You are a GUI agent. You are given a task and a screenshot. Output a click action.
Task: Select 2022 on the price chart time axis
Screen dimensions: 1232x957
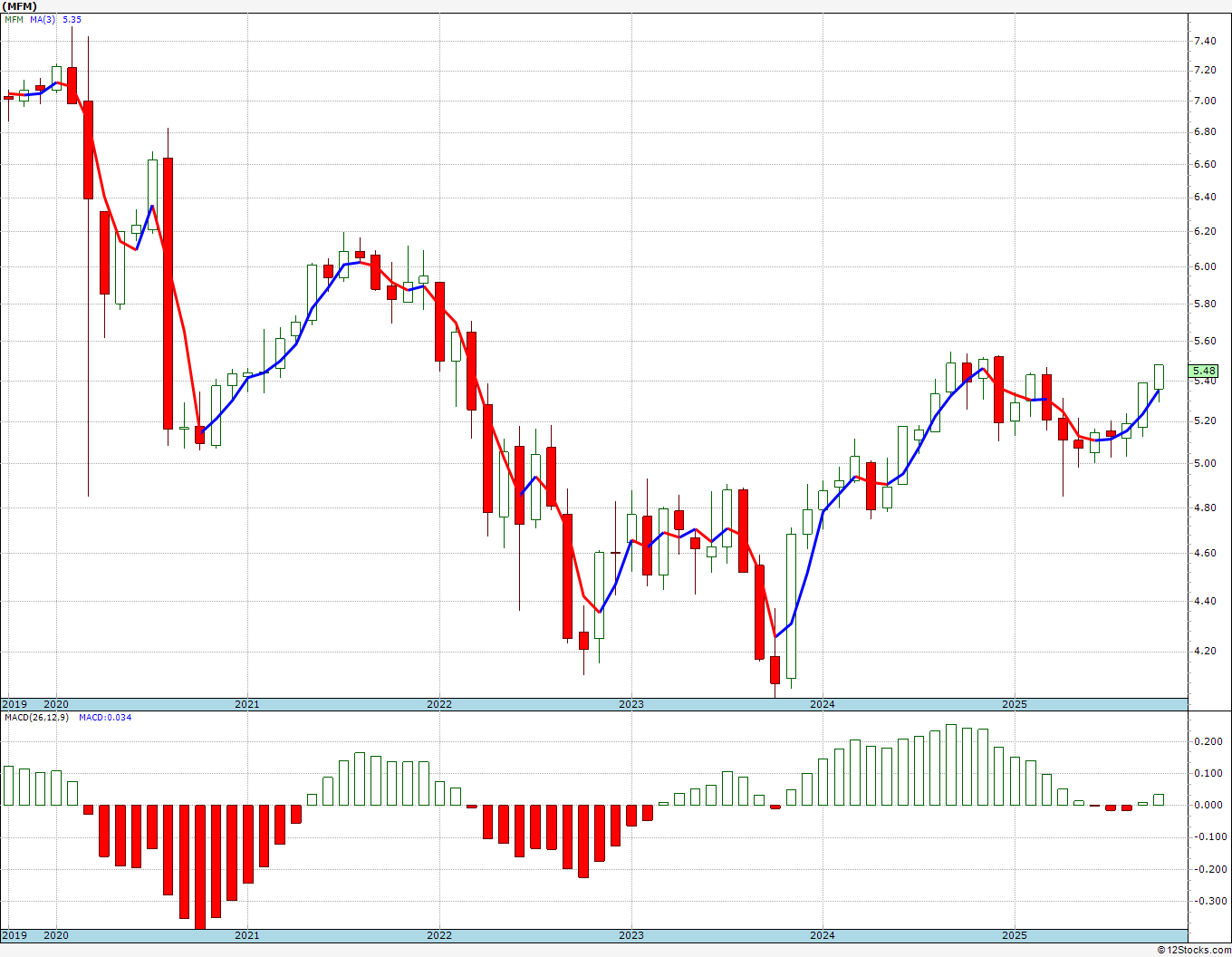(439, 704)
